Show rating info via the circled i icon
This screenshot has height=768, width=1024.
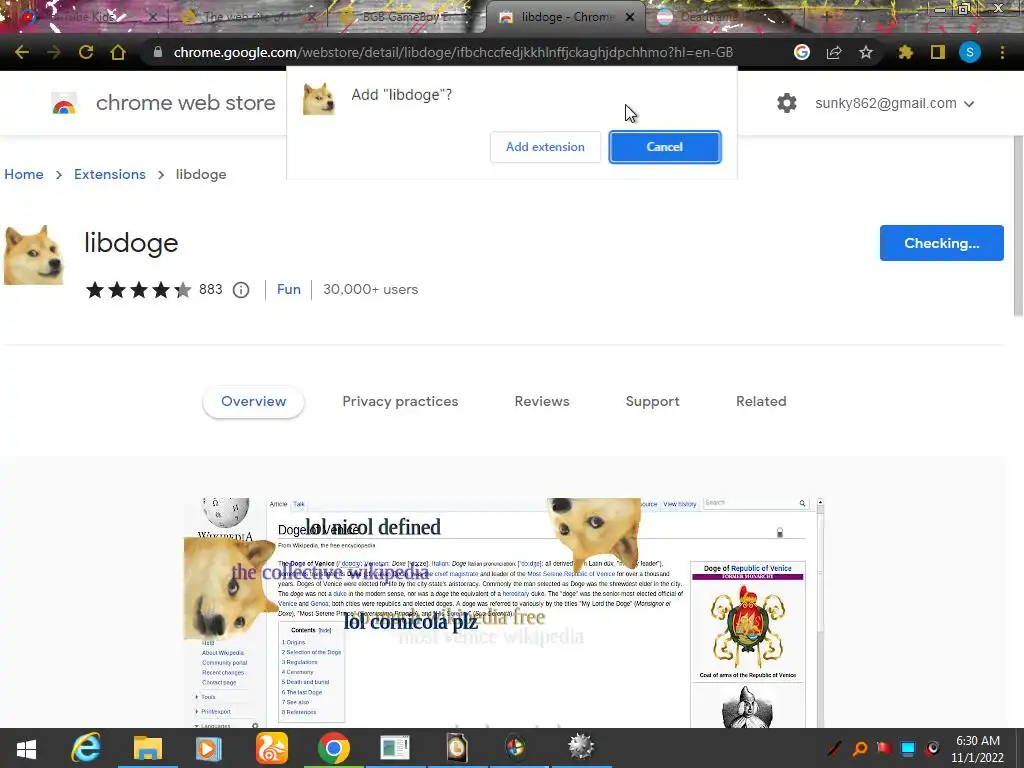pos(241,290)
